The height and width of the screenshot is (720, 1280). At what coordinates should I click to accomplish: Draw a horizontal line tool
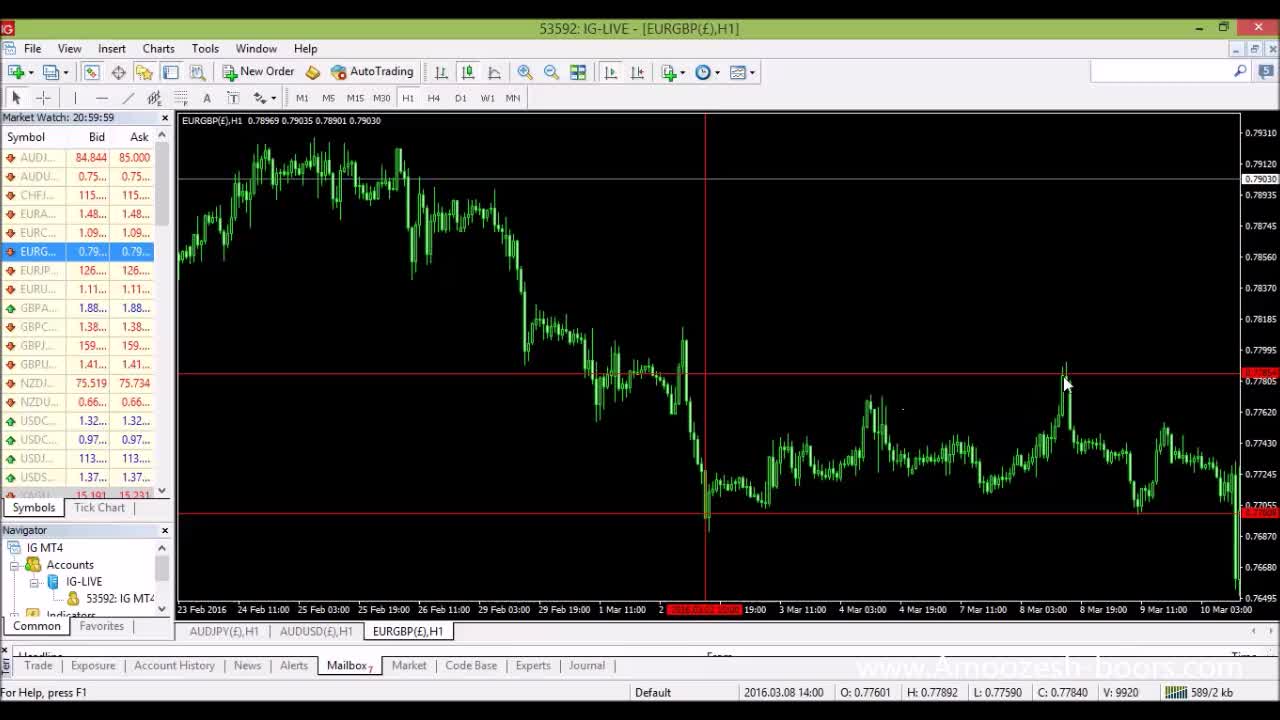[101, 98]
